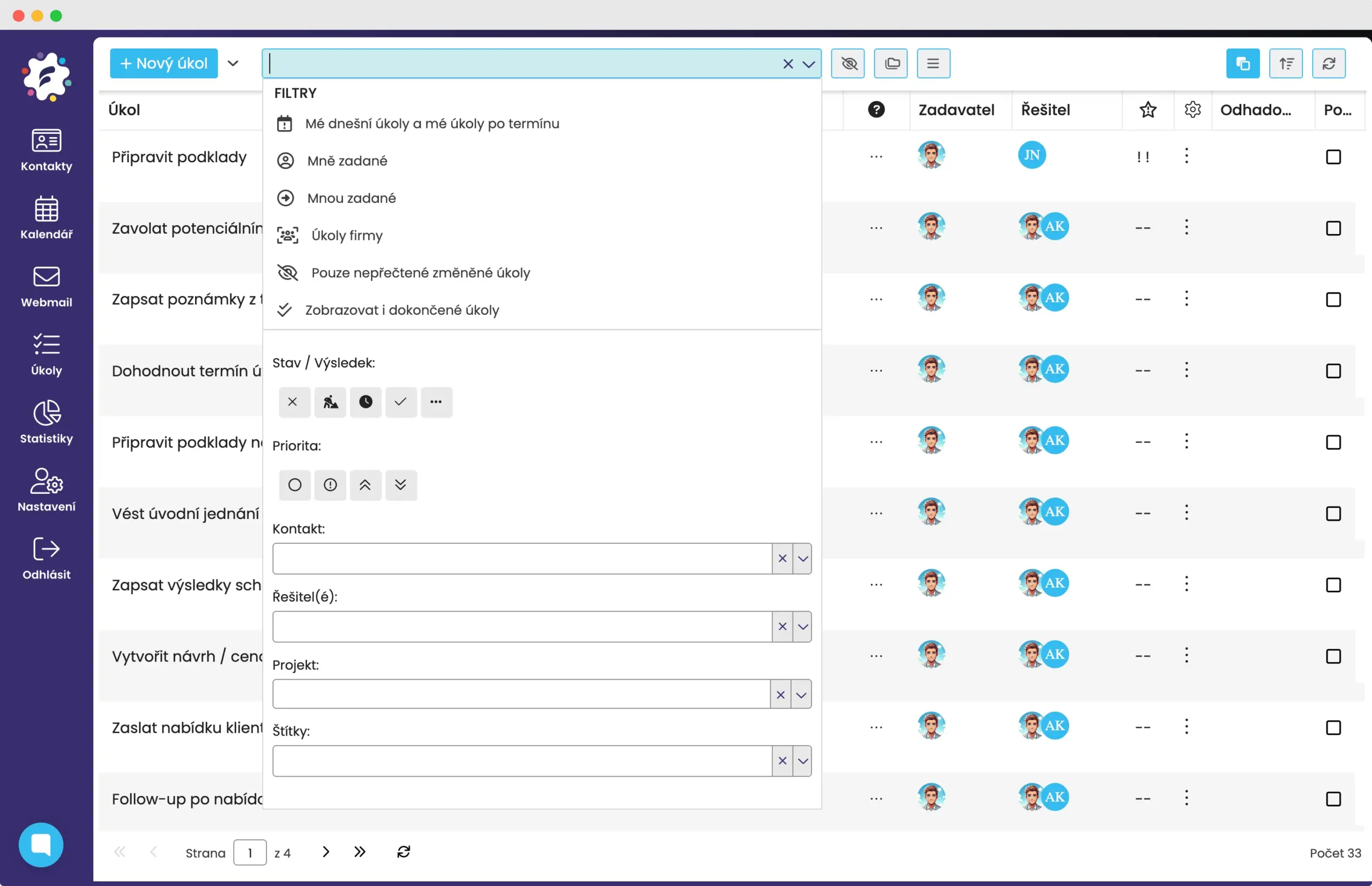This screenshot has height=886, width=1372.
Task: Tick checkbox in Follow-up po nabídce row
Action: [x=1333, y=799]
